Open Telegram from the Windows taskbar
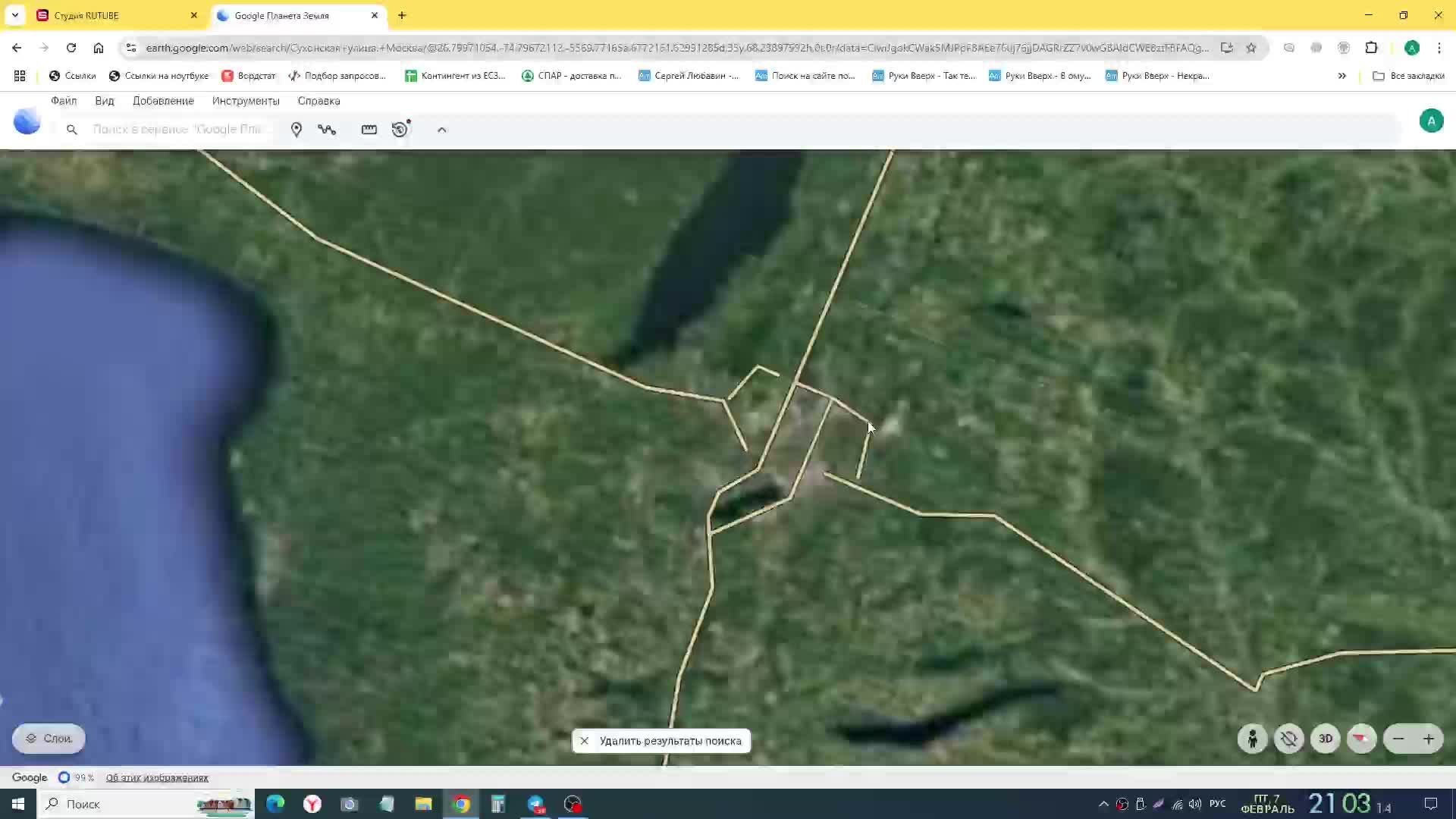This screenshot has height=819, width=1456. tap(536, 804)
